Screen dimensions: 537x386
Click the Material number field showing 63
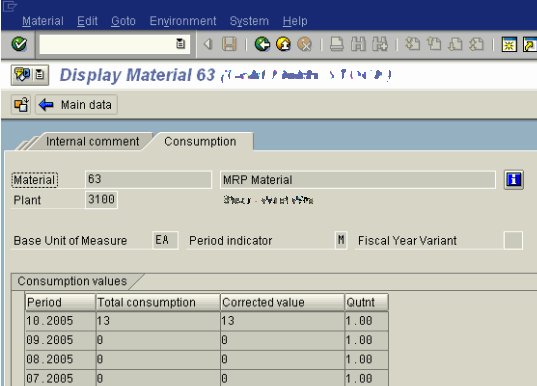(x=148, y=179)
